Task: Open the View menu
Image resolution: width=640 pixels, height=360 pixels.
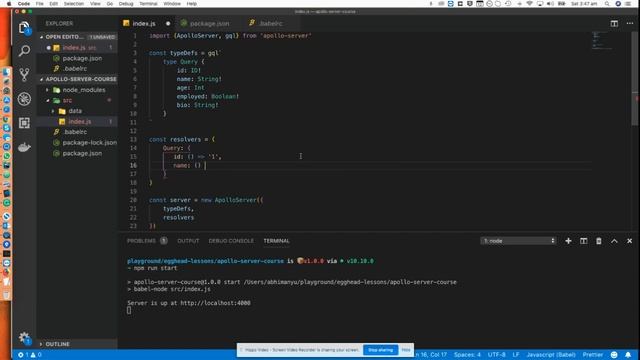Action: click(x=95, y=4)
